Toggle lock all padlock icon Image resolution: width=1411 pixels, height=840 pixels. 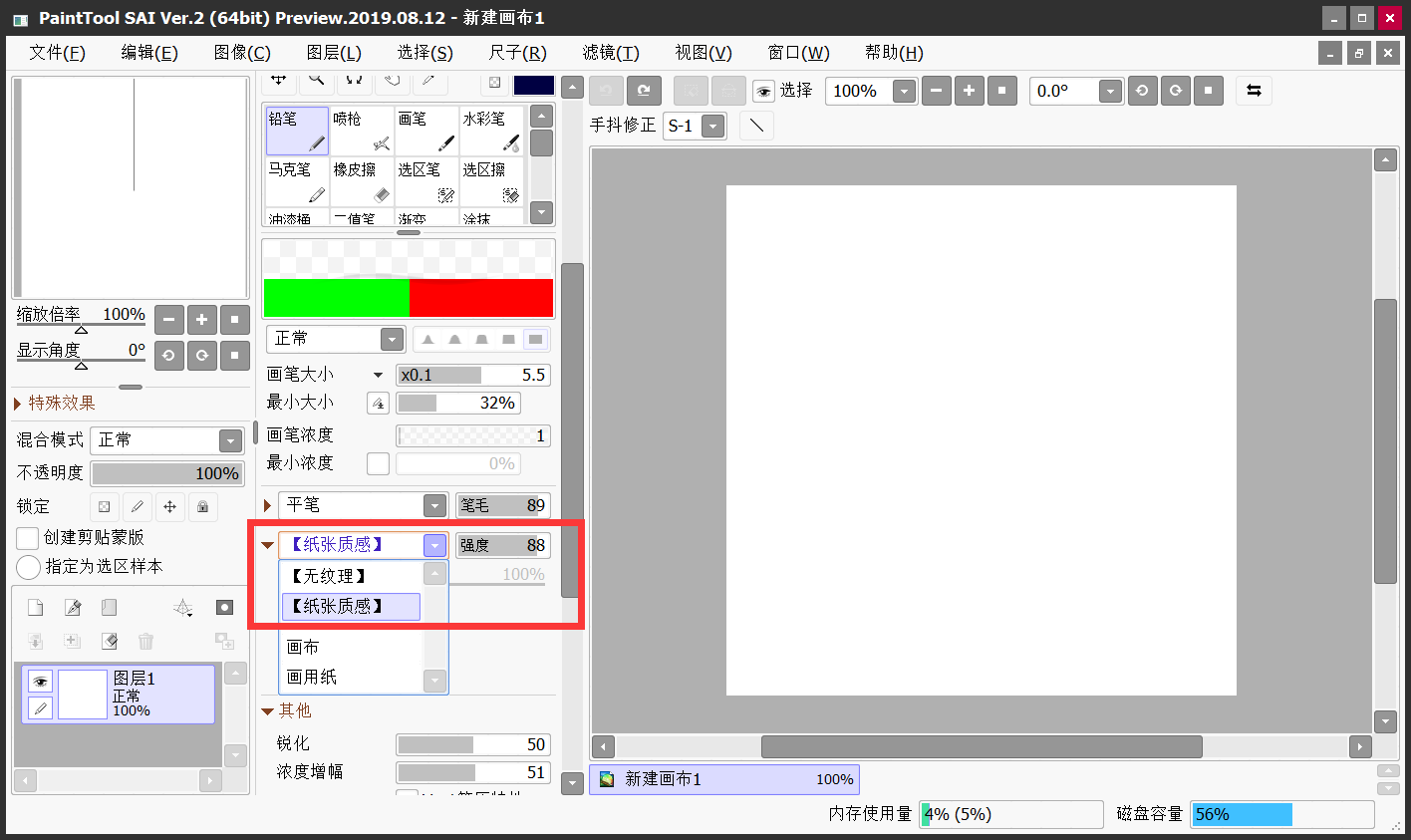203,506
